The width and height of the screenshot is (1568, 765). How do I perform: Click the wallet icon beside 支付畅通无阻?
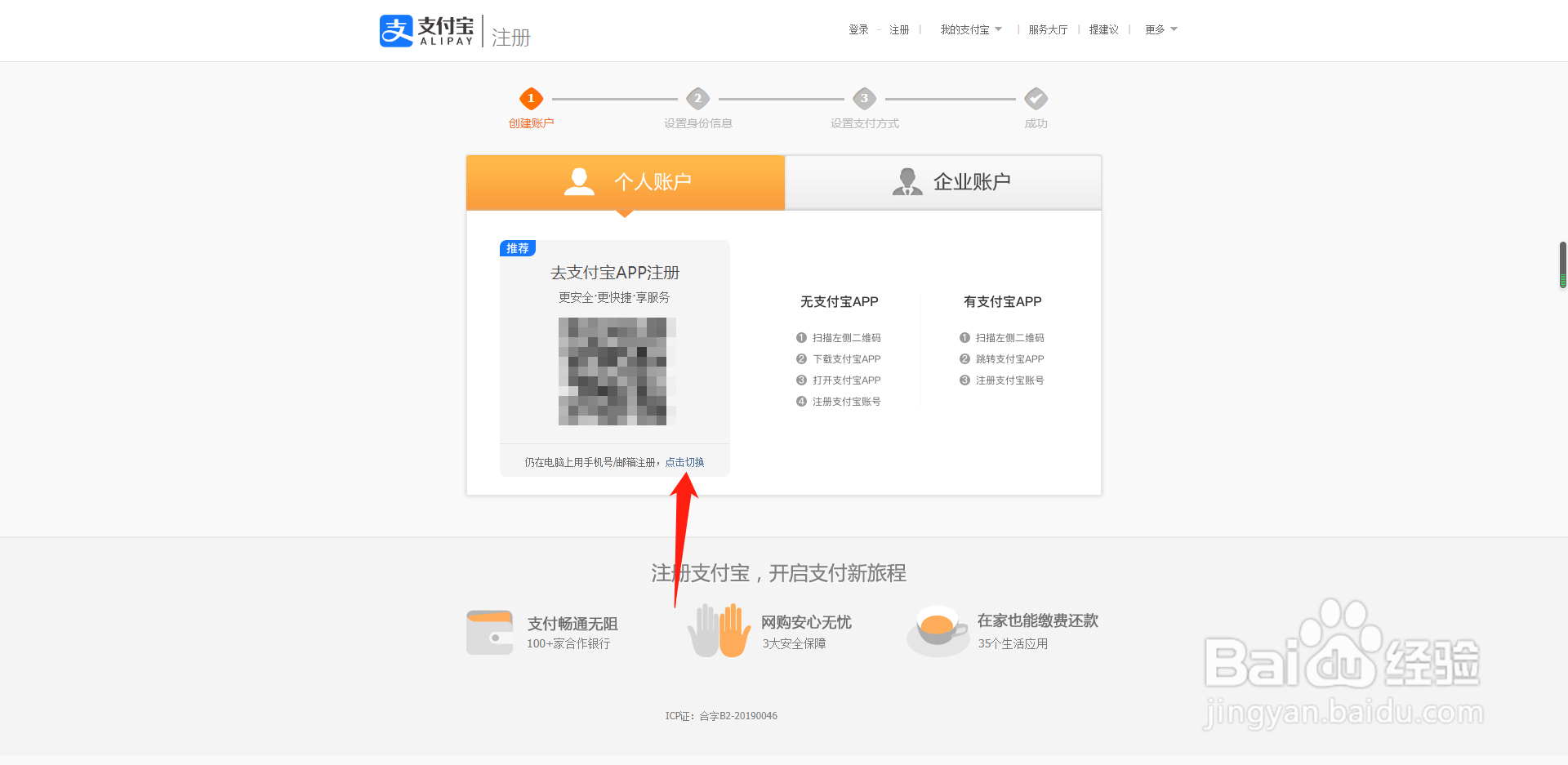pyautogui.click(x=489, y=631)
